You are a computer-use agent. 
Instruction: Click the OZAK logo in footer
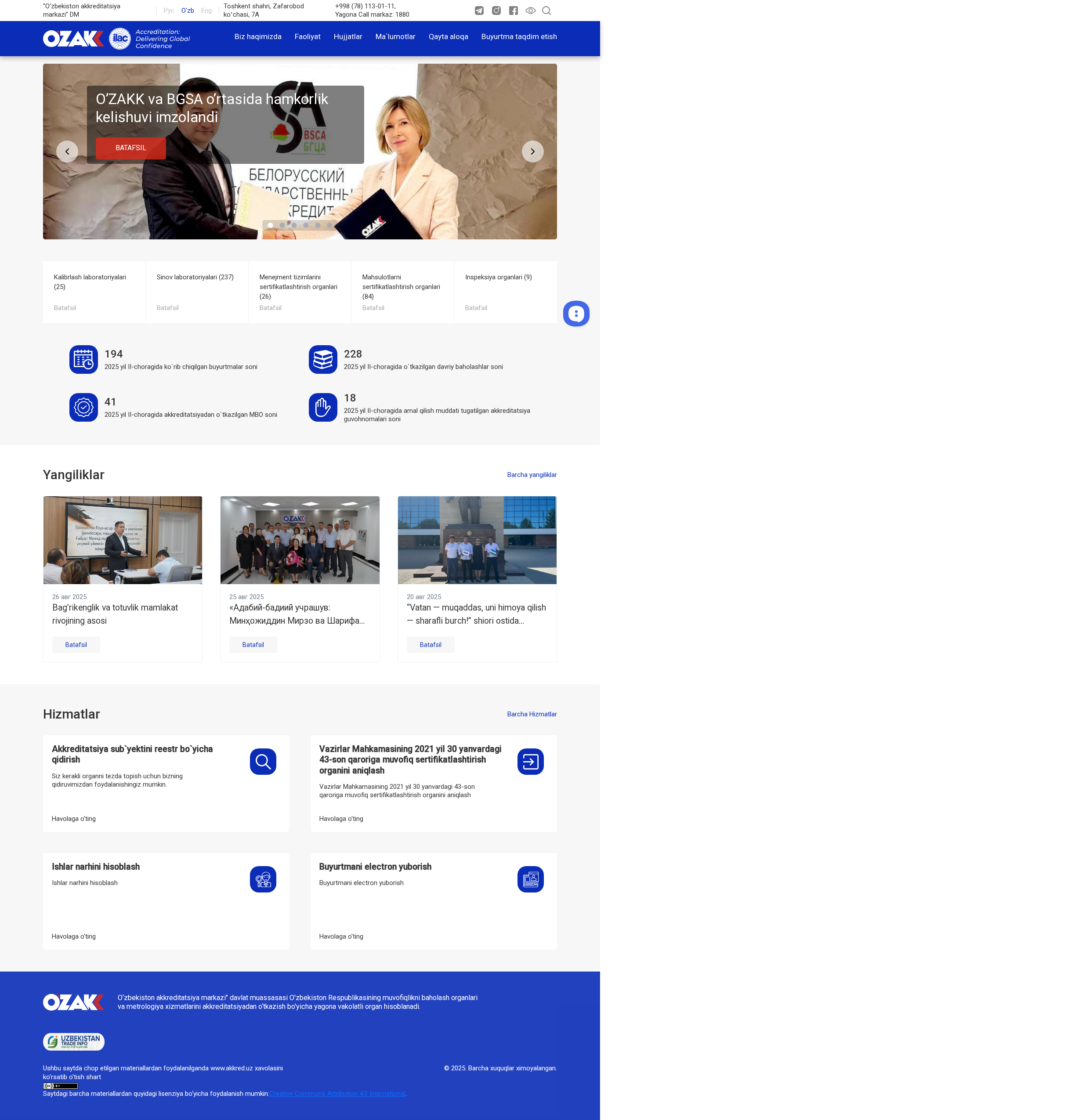73,1002
